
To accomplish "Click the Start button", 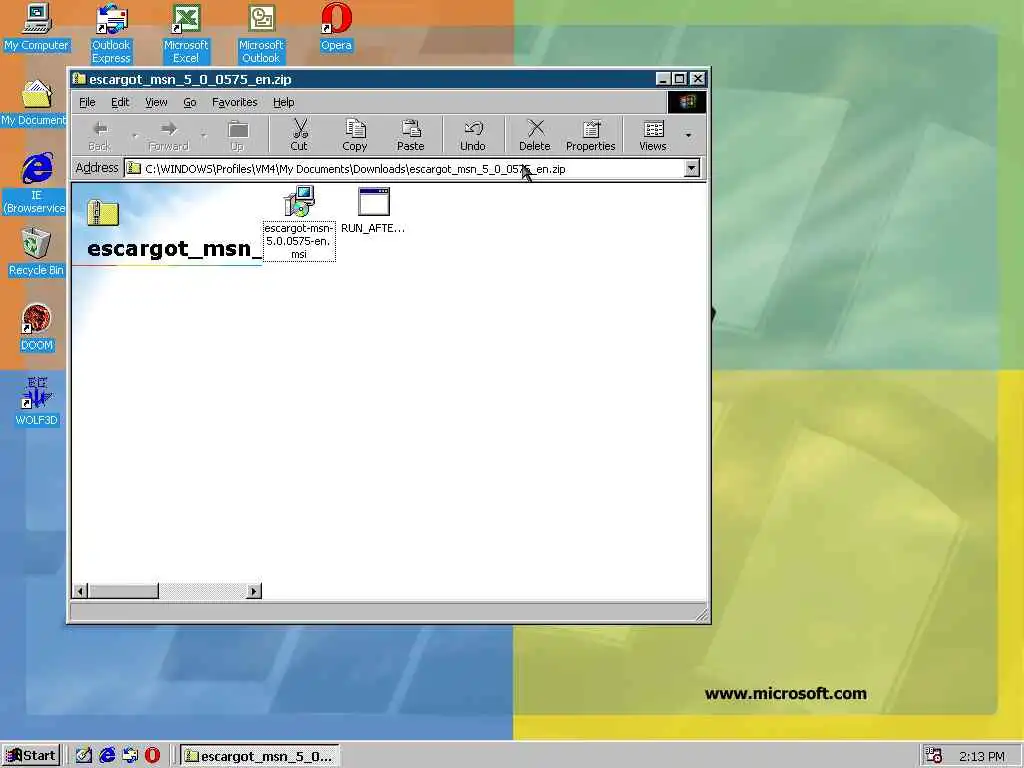I will click(x=31, y=756).
